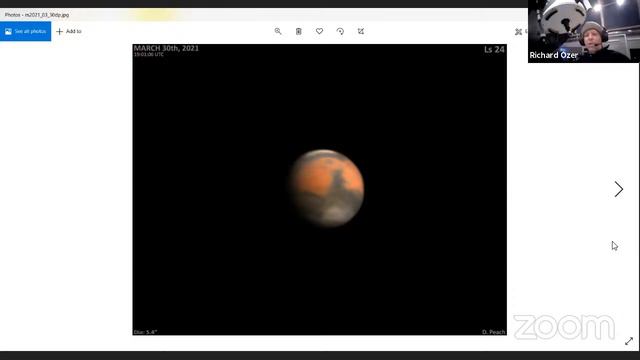Click the Edit and Create icon
640x360 pixels.
coord(518,32)
